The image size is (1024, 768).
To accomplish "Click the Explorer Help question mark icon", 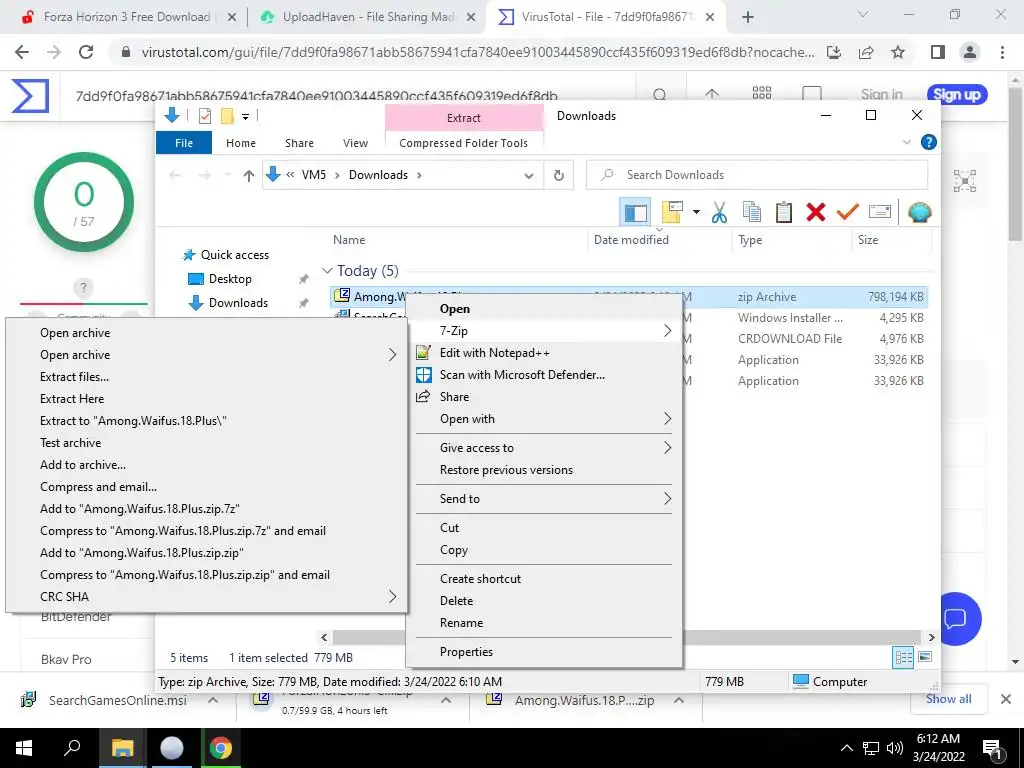I will [x=929, y=142].
